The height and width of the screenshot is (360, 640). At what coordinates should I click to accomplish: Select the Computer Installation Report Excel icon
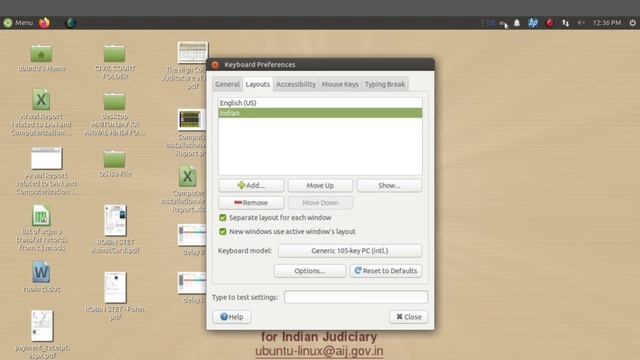tap(187, 189)
